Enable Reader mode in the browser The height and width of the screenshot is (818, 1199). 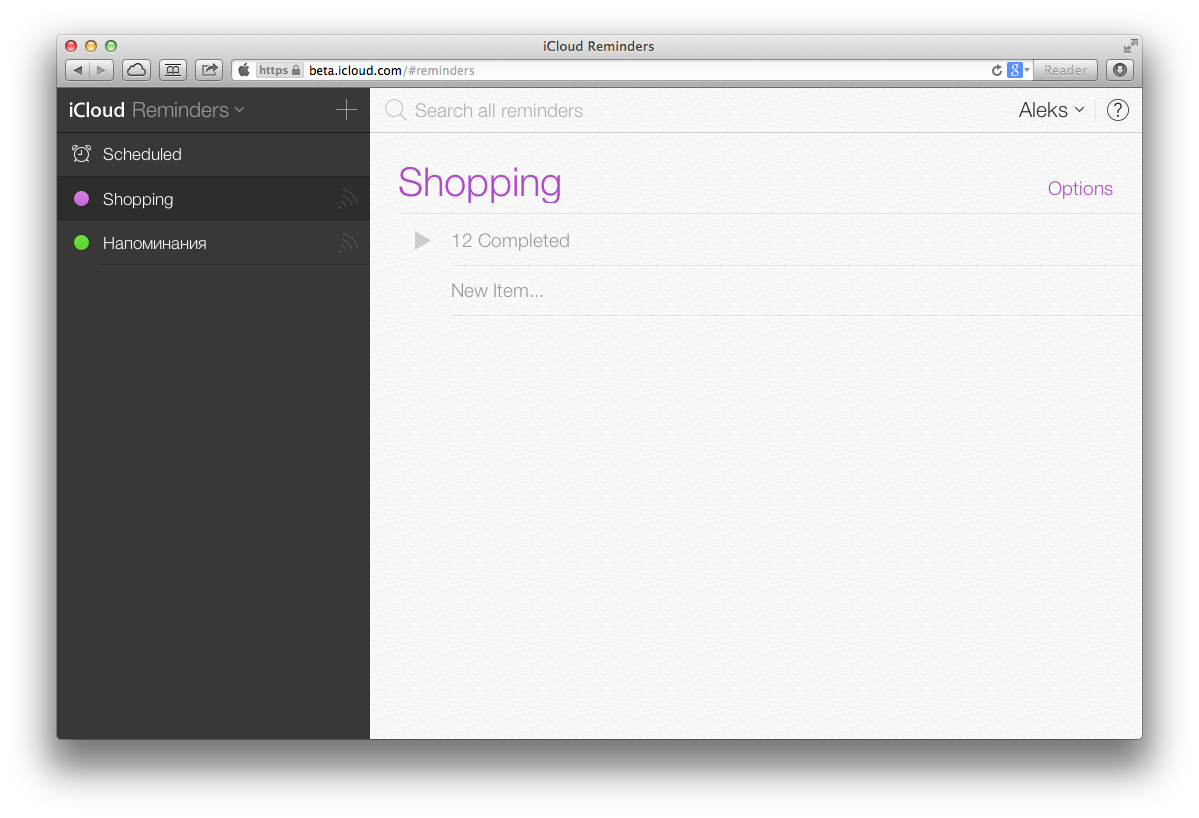[x=1064, y=70]
